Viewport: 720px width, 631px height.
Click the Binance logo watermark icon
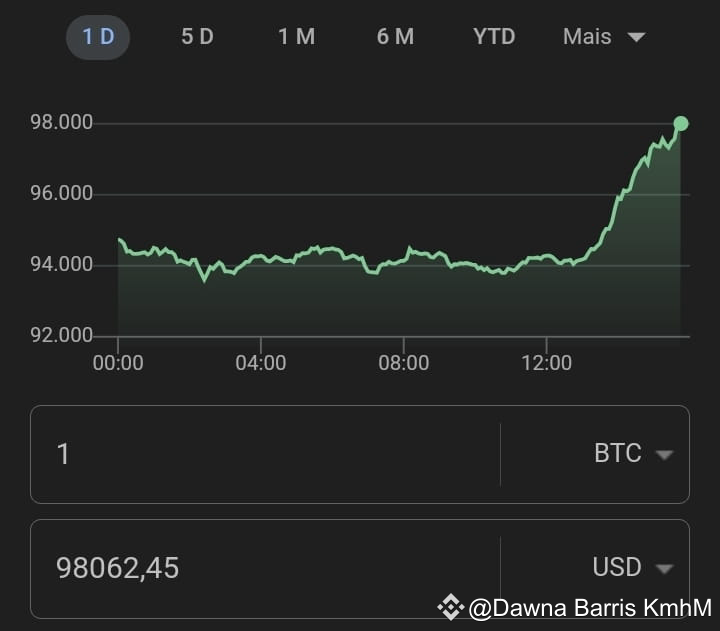click(x=450, y=607)
